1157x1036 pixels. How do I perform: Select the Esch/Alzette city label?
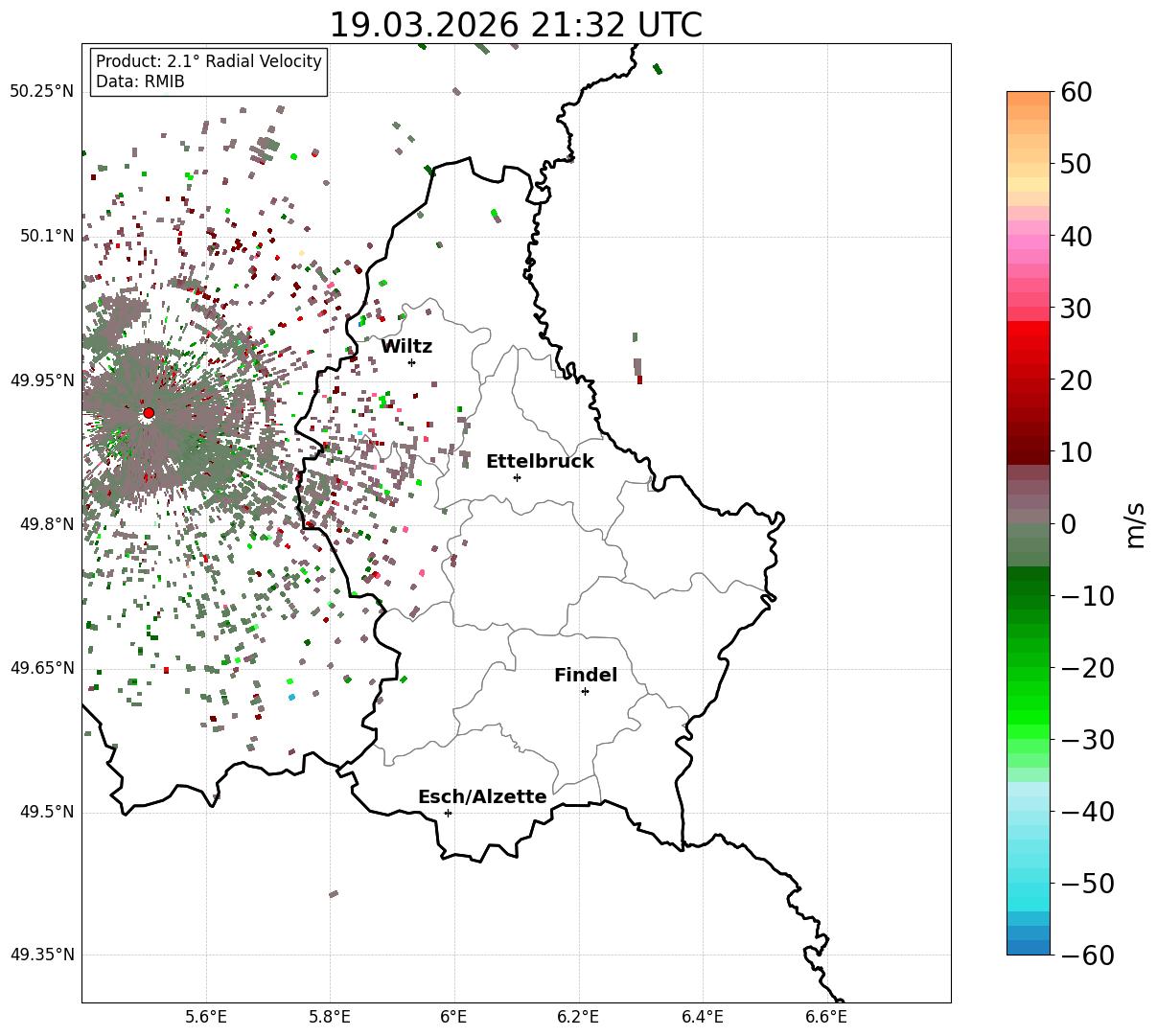[482, 797]
